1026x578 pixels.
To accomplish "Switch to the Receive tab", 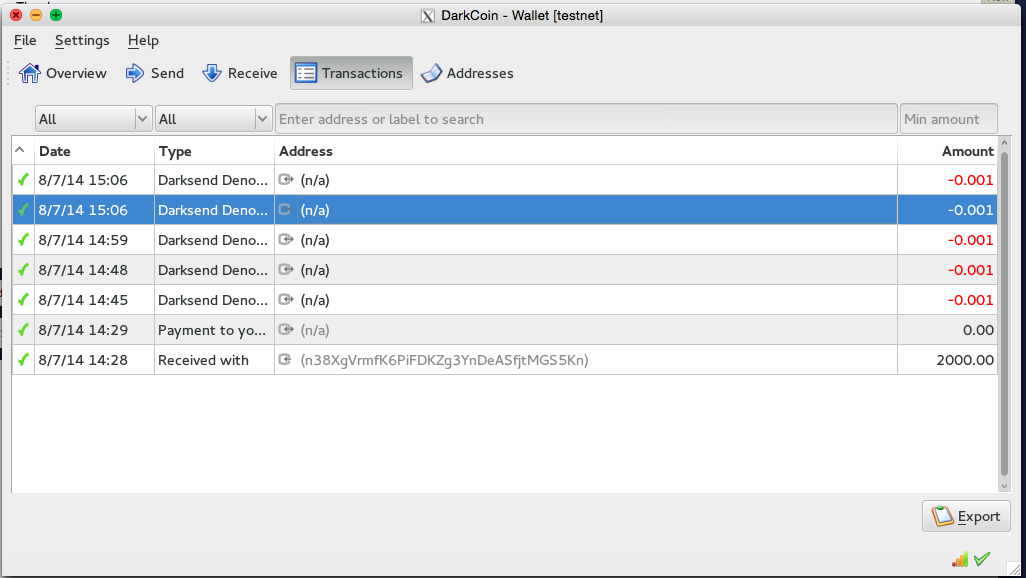I will [240, 73].
